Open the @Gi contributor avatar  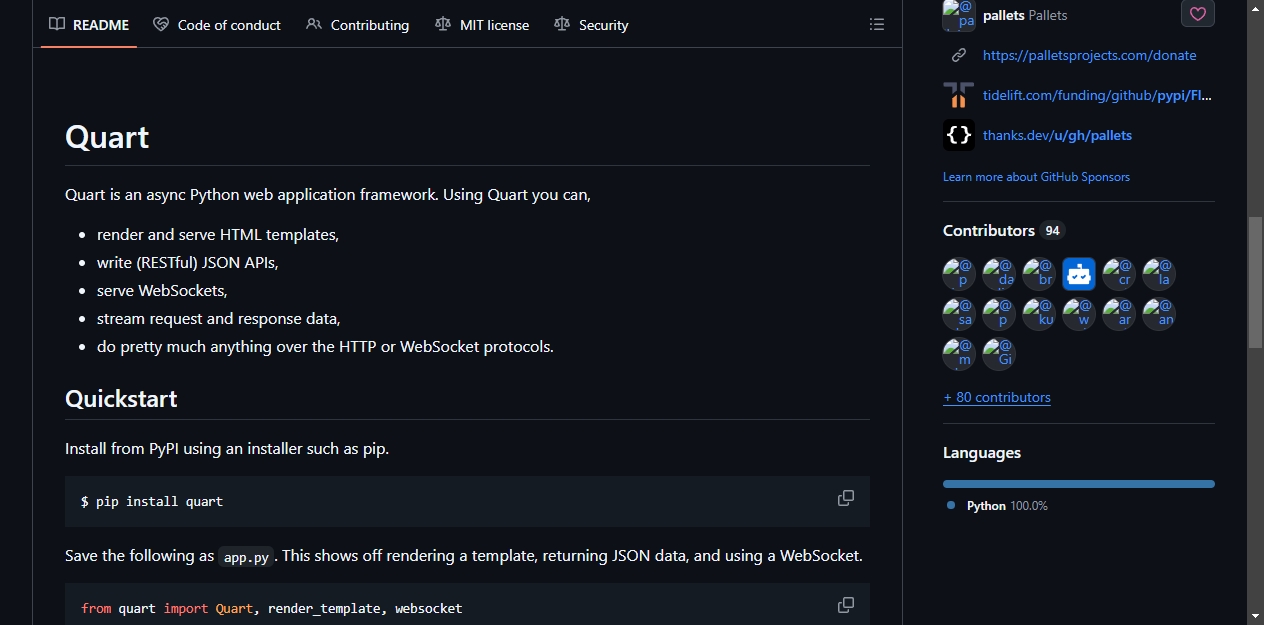999,354
